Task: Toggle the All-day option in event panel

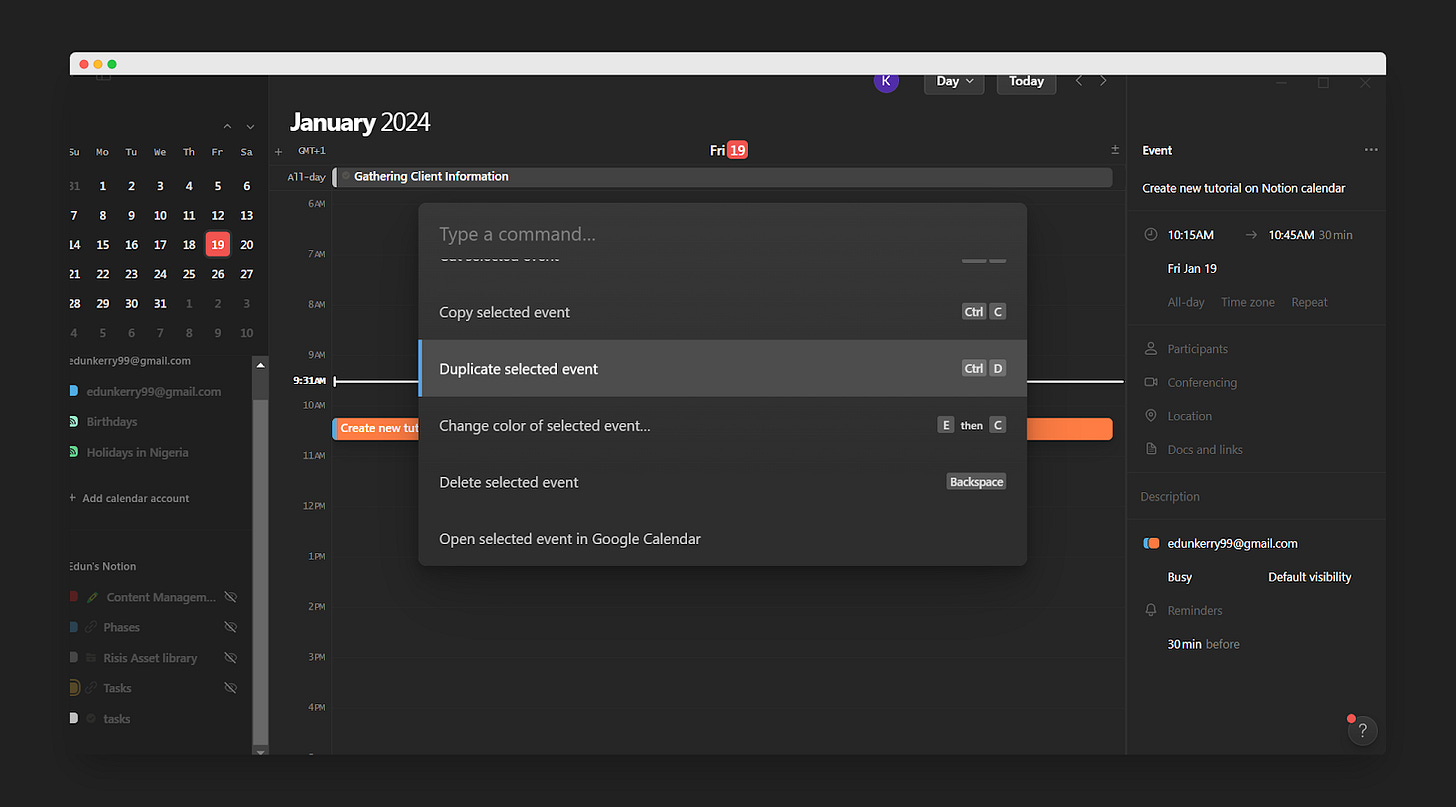Action: (x=1186, y=302)
